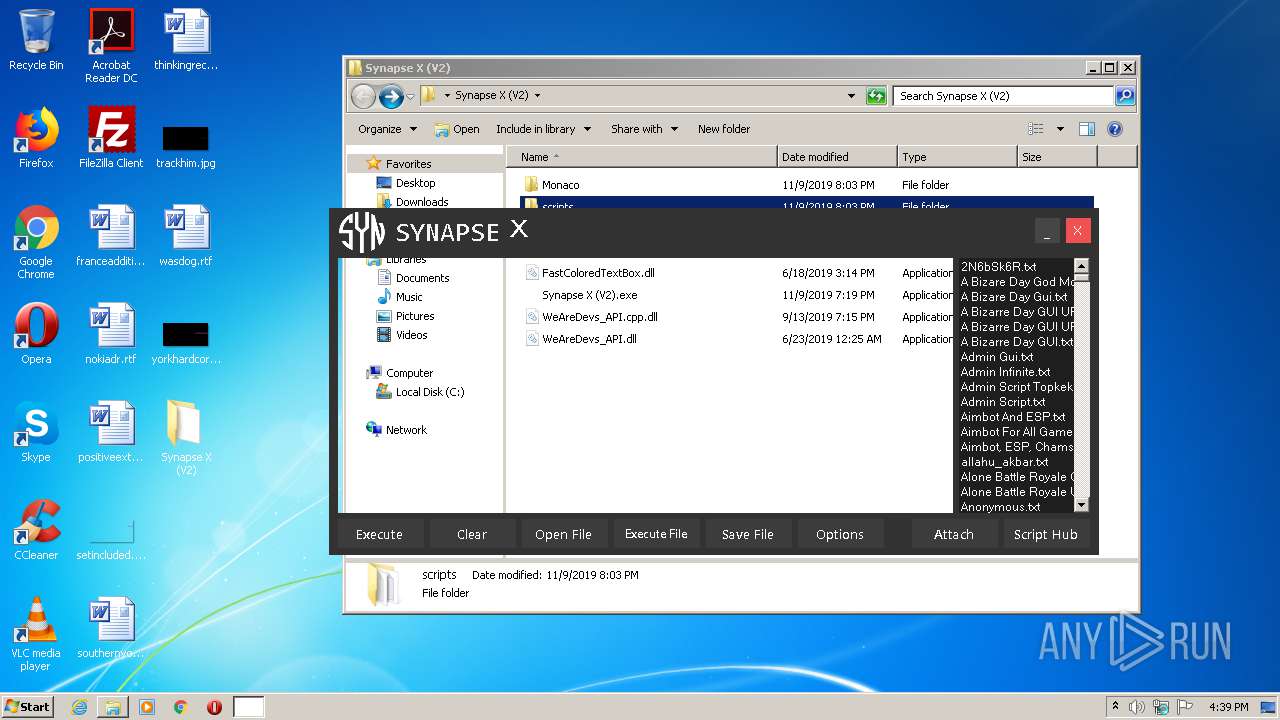Select nokiadr.rtf desktop file
The image size is (1280, 720).
111,334
